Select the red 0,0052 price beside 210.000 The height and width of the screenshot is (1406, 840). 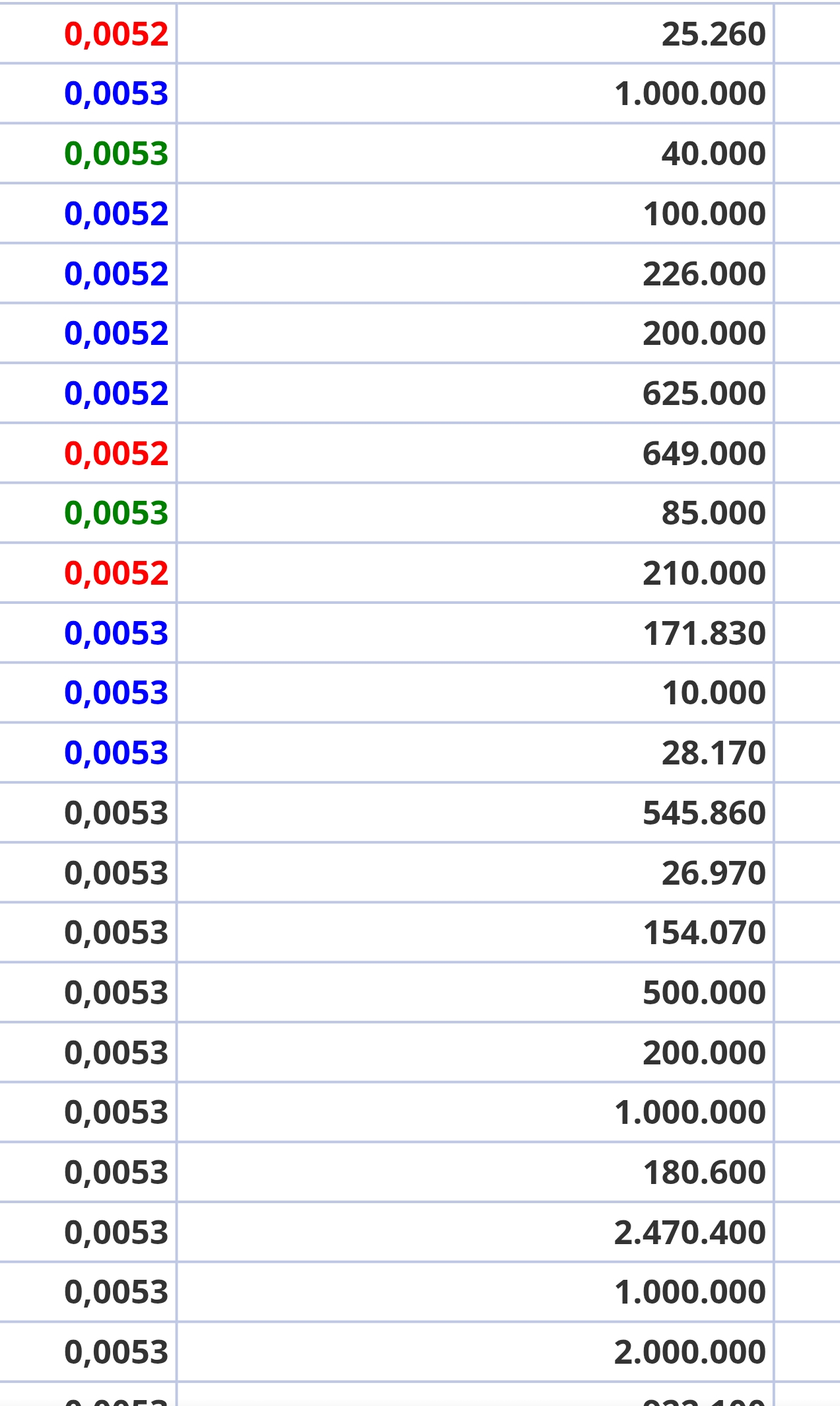coord(116,573)
